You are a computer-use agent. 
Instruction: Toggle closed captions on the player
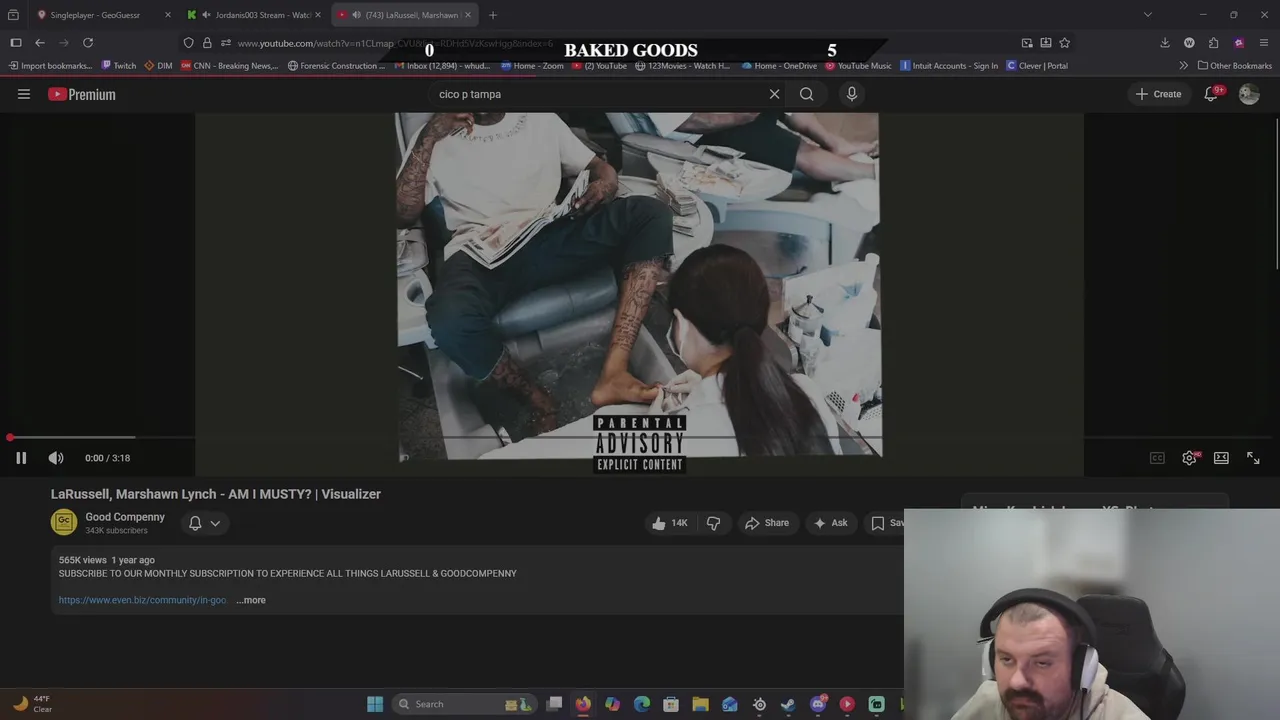point(1157,458)
